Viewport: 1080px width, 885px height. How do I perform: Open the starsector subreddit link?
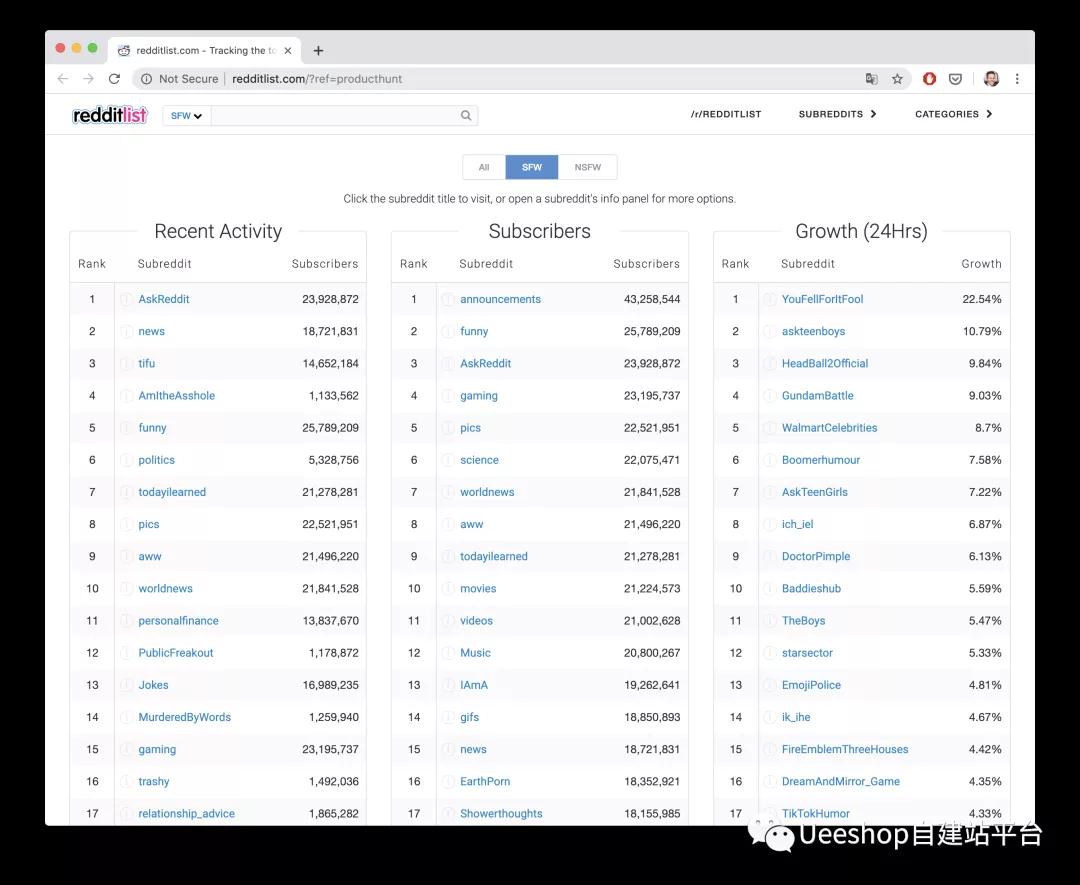807,652
